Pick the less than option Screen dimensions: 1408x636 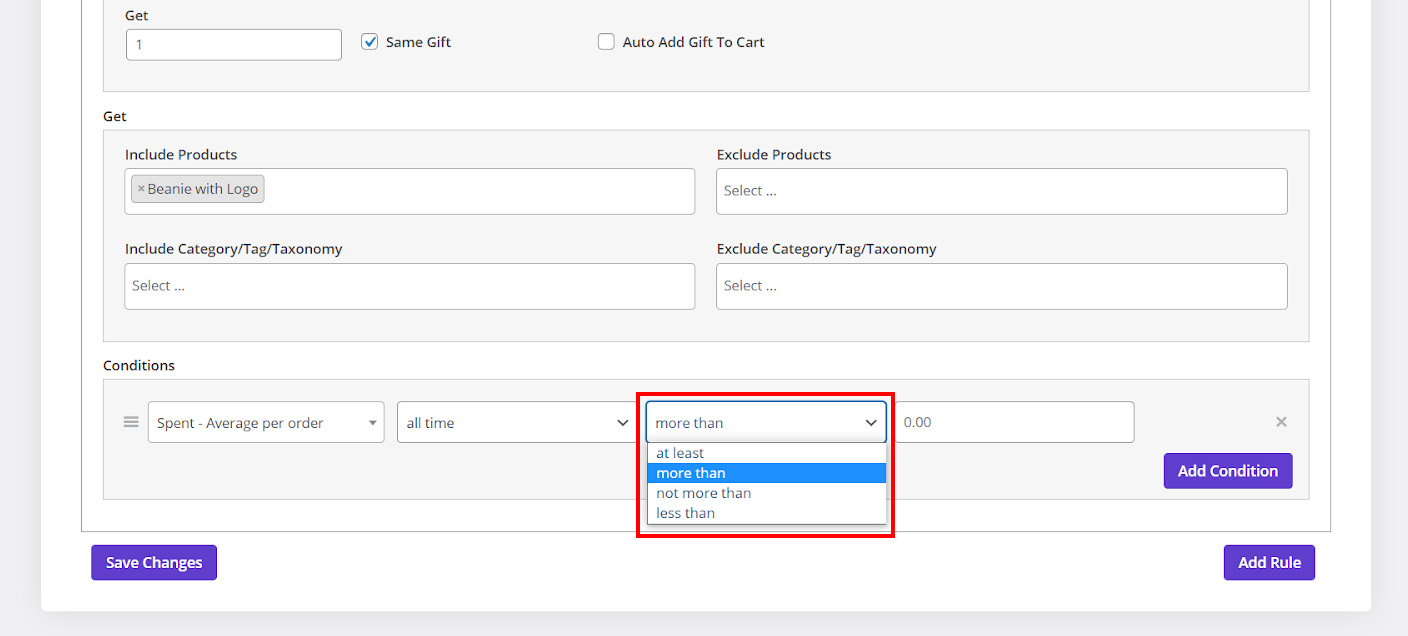[x=685, y=513]
